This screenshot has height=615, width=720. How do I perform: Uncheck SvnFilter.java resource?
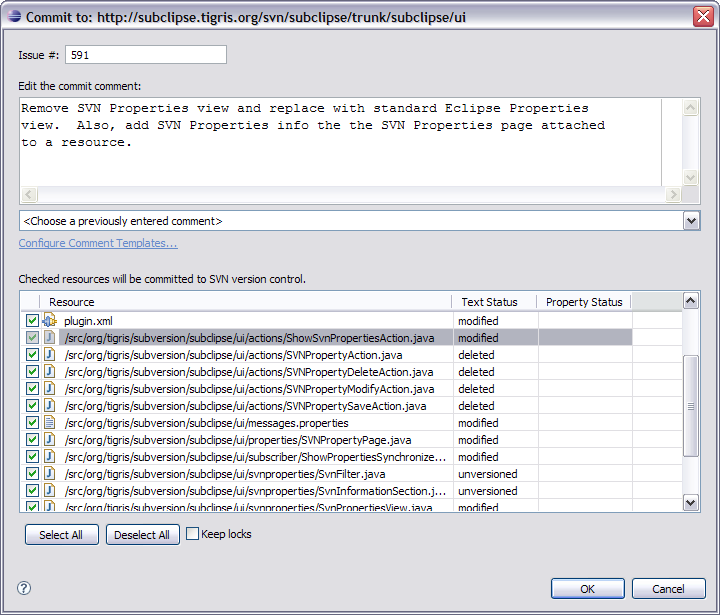click(32, 474)
